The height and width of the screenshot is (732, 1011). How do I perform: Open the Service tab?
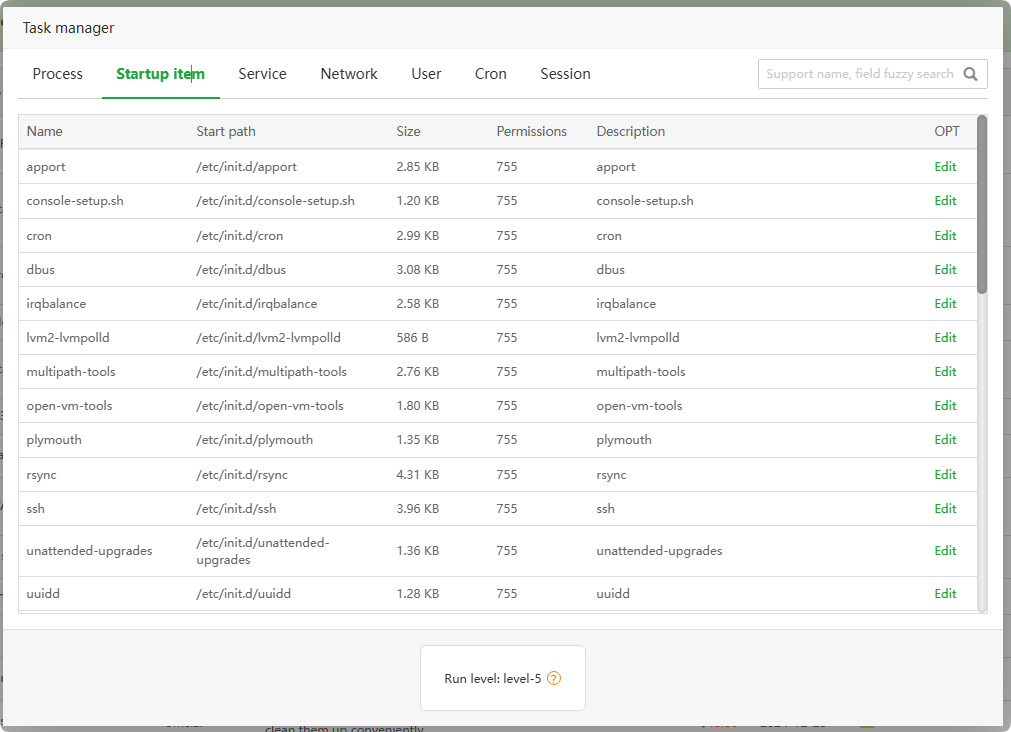(x=262, y=74)
